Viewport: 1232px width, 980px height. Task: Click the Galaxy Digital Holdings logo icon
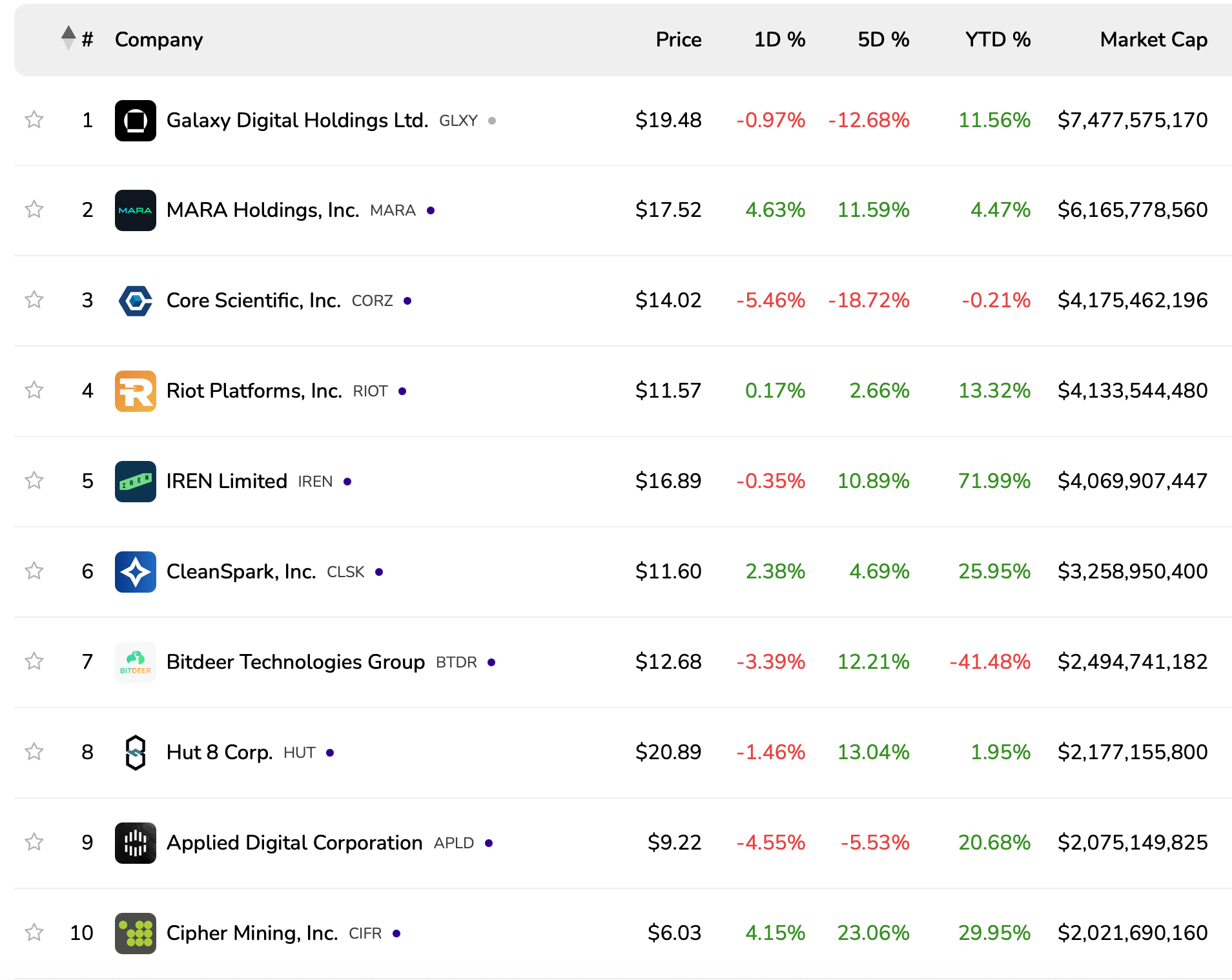[x=135, y=120]
